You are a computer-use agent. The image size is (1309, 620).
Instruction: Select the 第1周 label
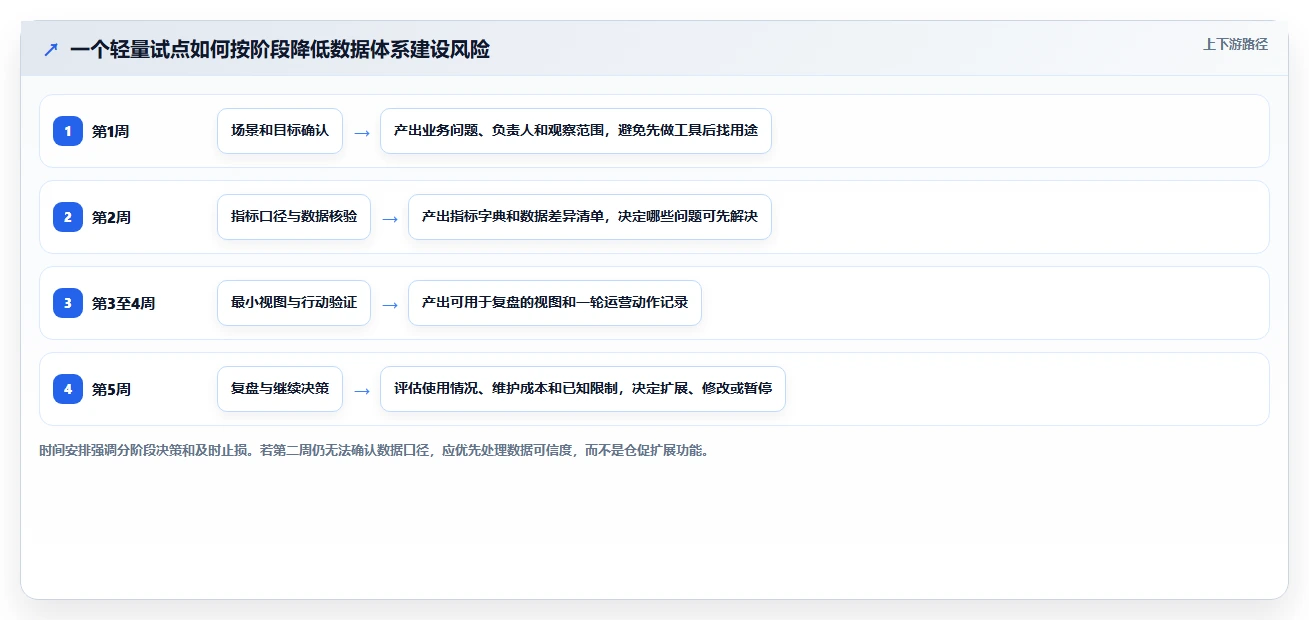click(111, 131)
